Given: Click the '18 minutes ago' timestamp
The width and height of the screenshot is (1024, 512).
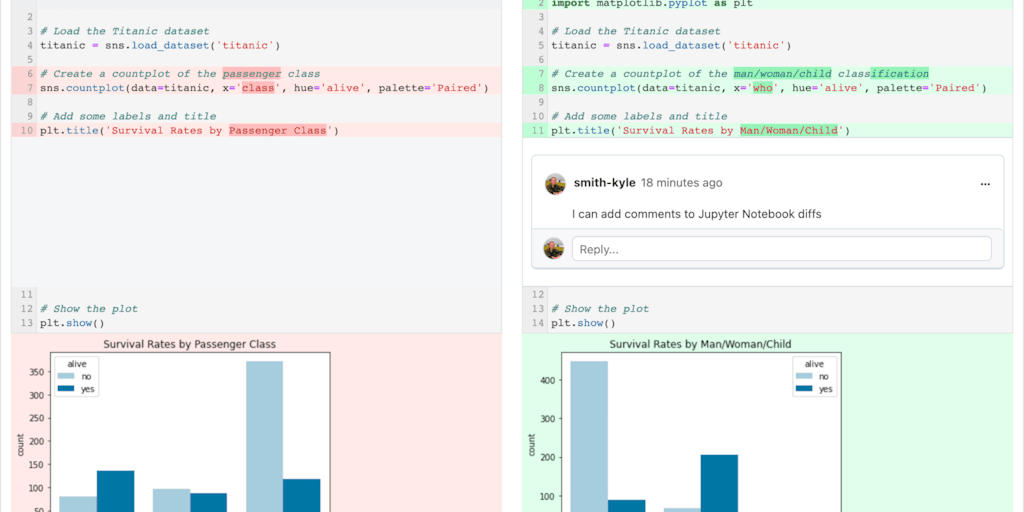Looking at the screenshot, I should [681, 183].
